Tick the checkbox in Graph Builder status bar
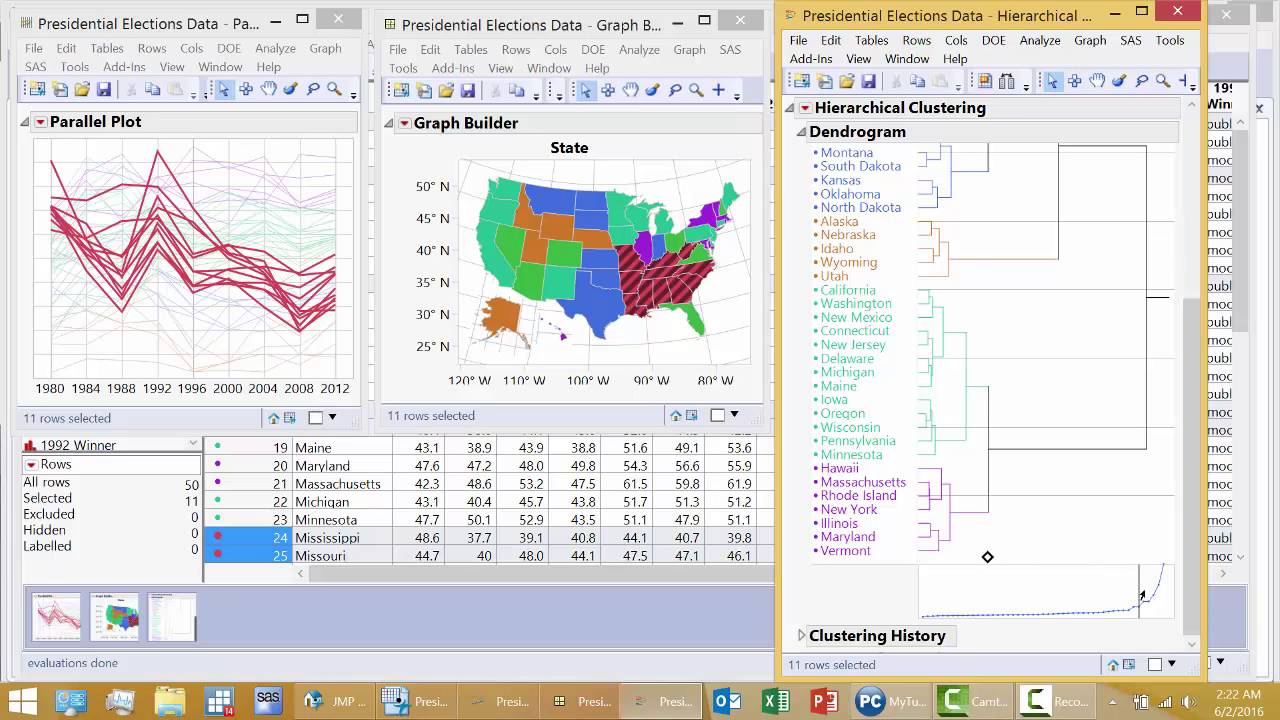The height and width of the screenshot is (720, 1280). coord(718,415)
